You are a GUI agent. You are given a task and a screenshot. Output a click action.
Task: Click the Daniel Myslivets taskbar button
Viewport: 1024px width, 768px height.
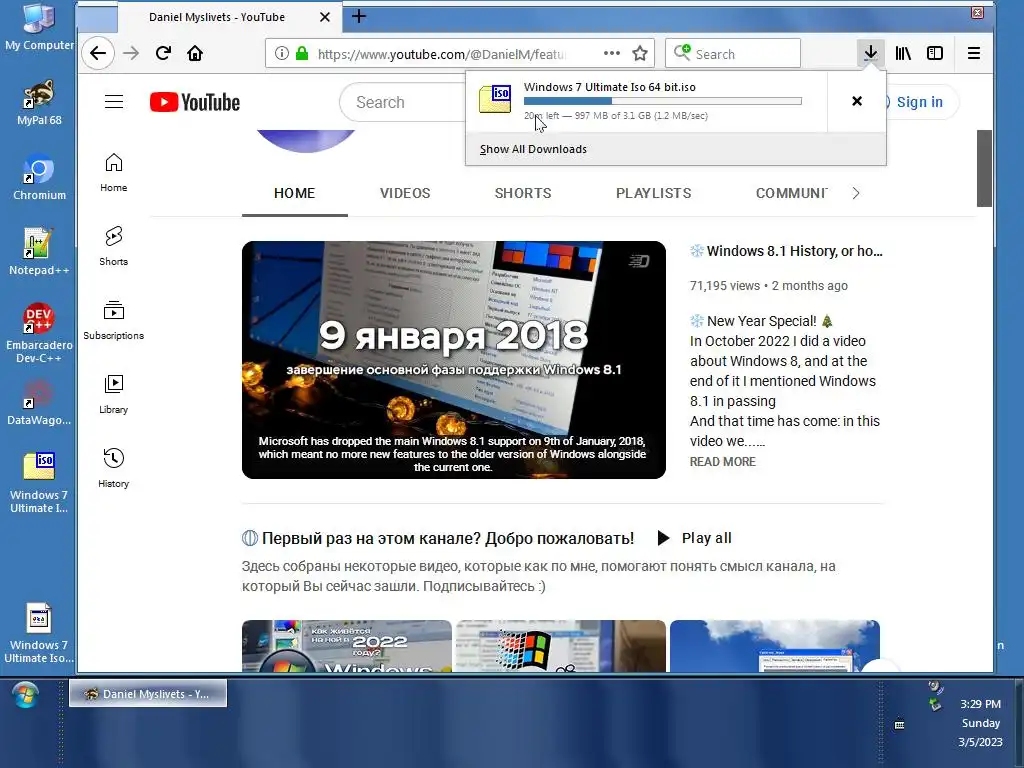[148, 694]
